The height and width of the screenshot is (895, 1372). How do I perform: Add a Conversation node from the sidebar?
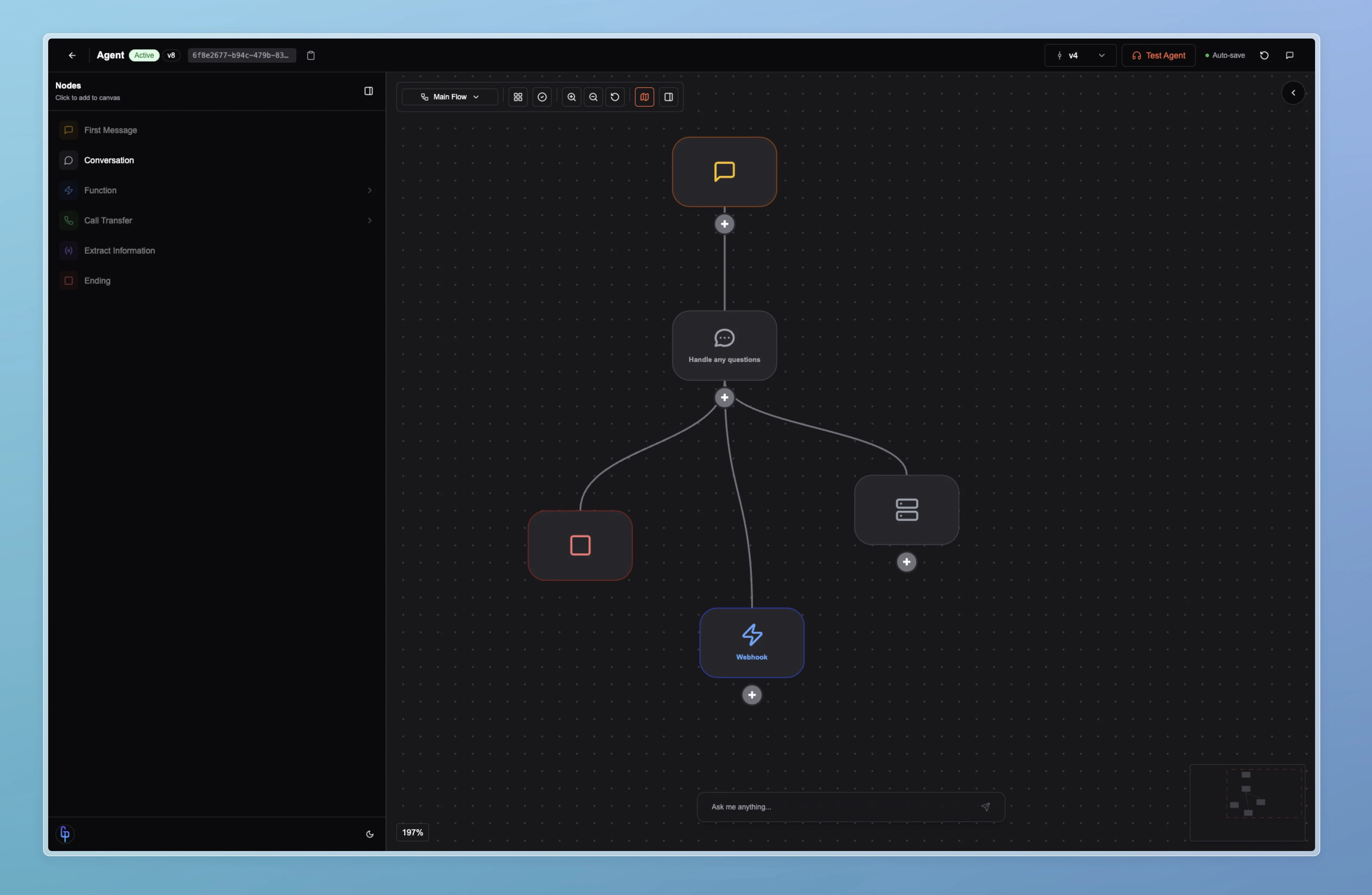click(109, 160)
